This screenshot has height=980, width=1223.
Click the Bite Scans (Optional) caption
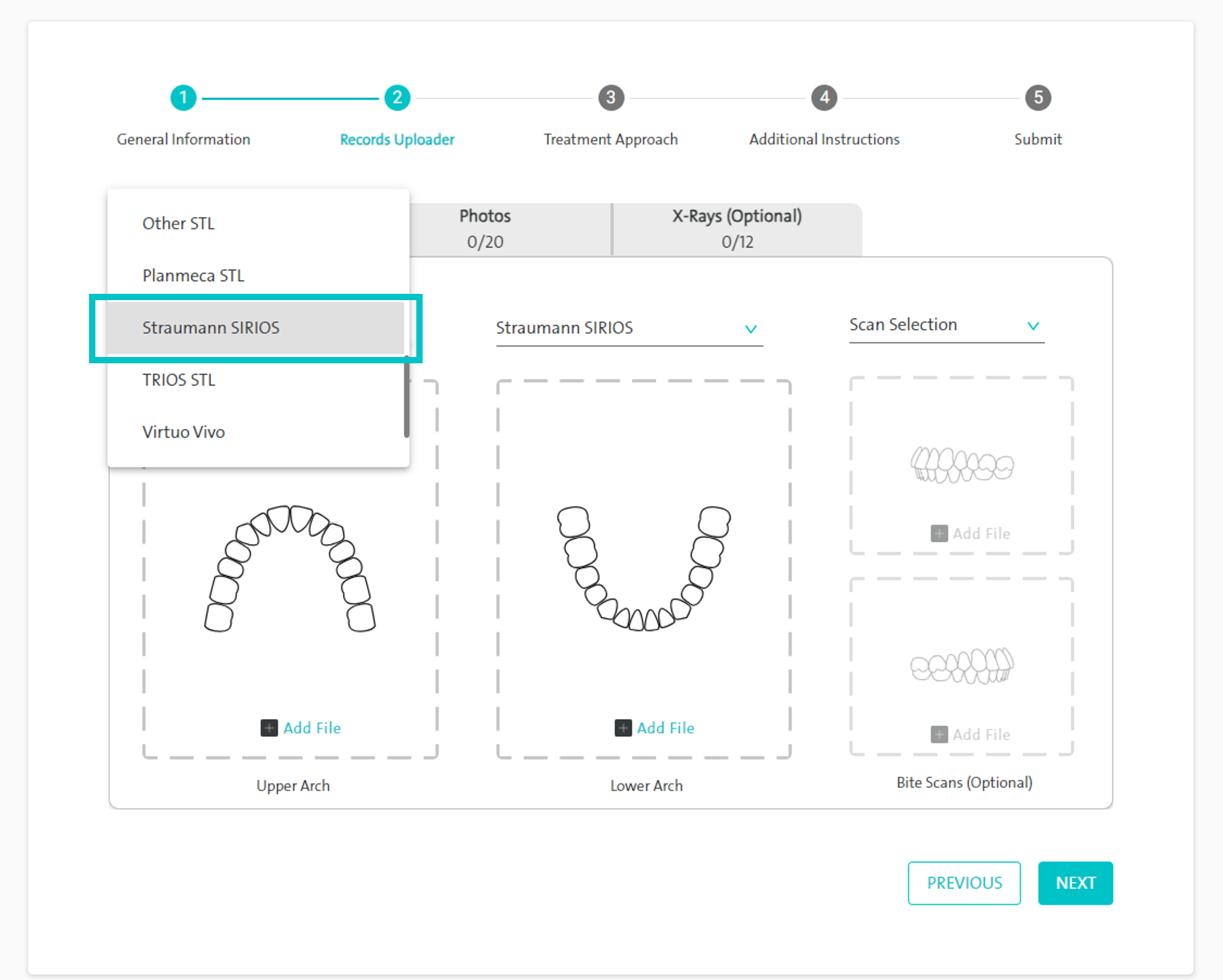click(964, 782)
